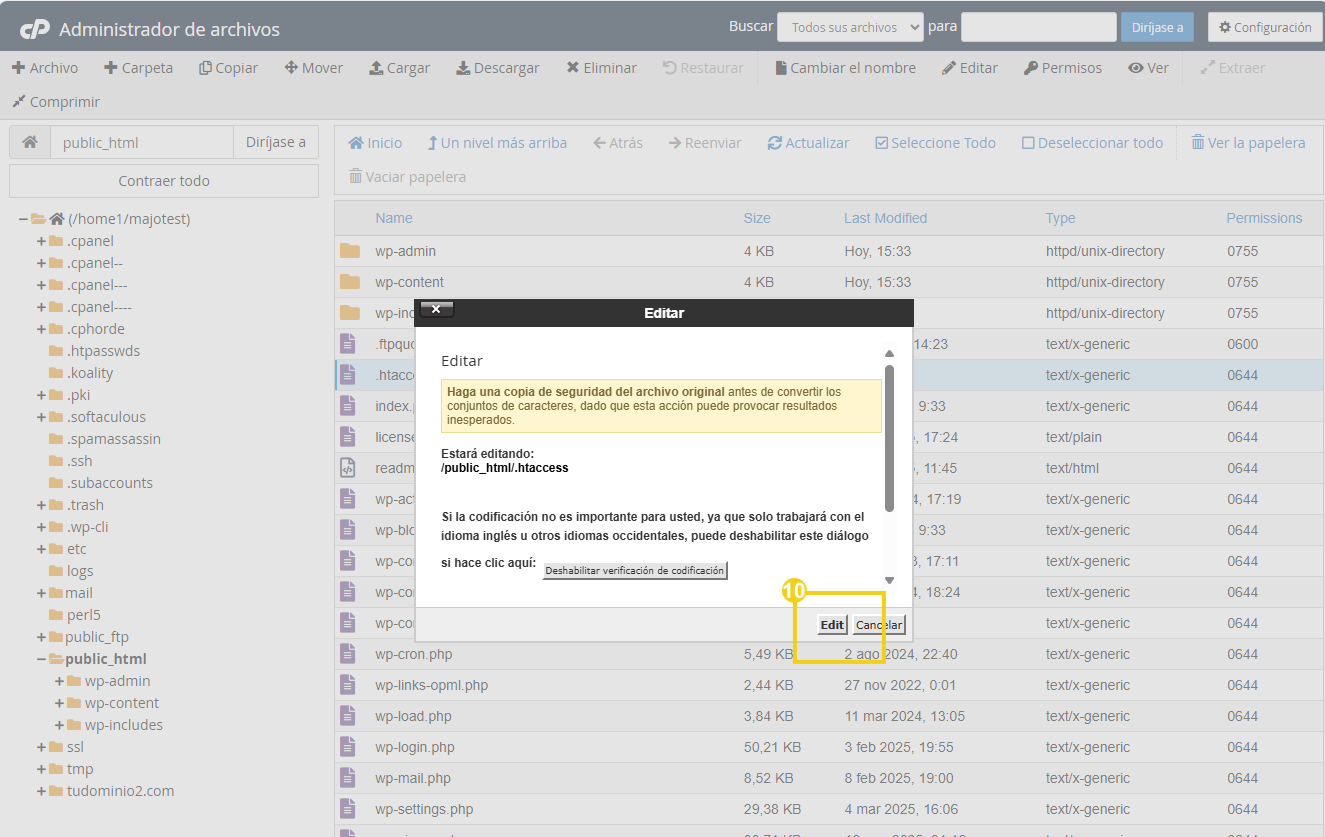Image resolution: width=1325 pixels, height=837 pixels.
Task: Sort files by Last Modified column
Action: [x=885, y=218]
